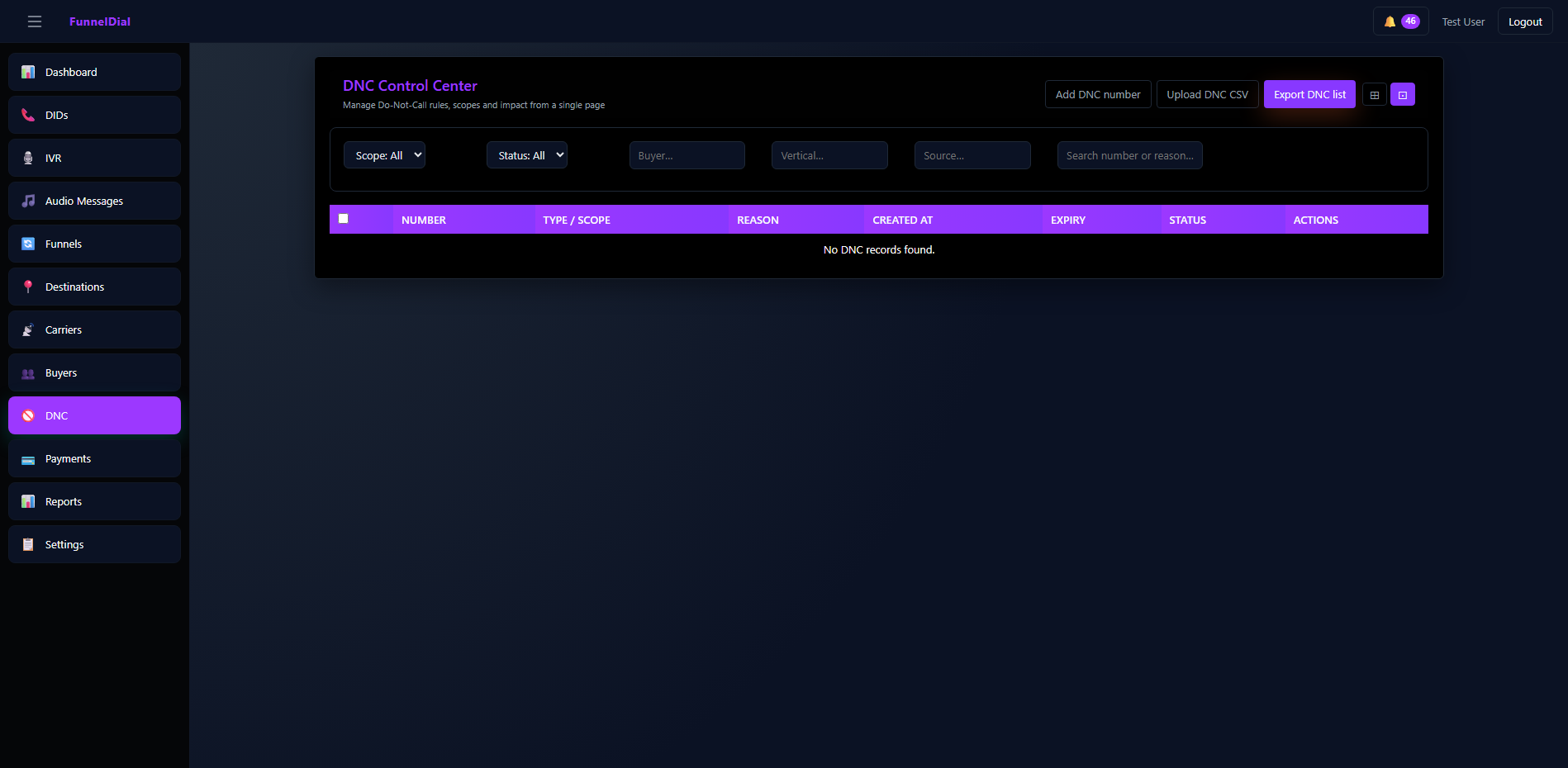Switch to purple card view icon
This screenshot has height=768, width=1568.
tap(1403, 95)
